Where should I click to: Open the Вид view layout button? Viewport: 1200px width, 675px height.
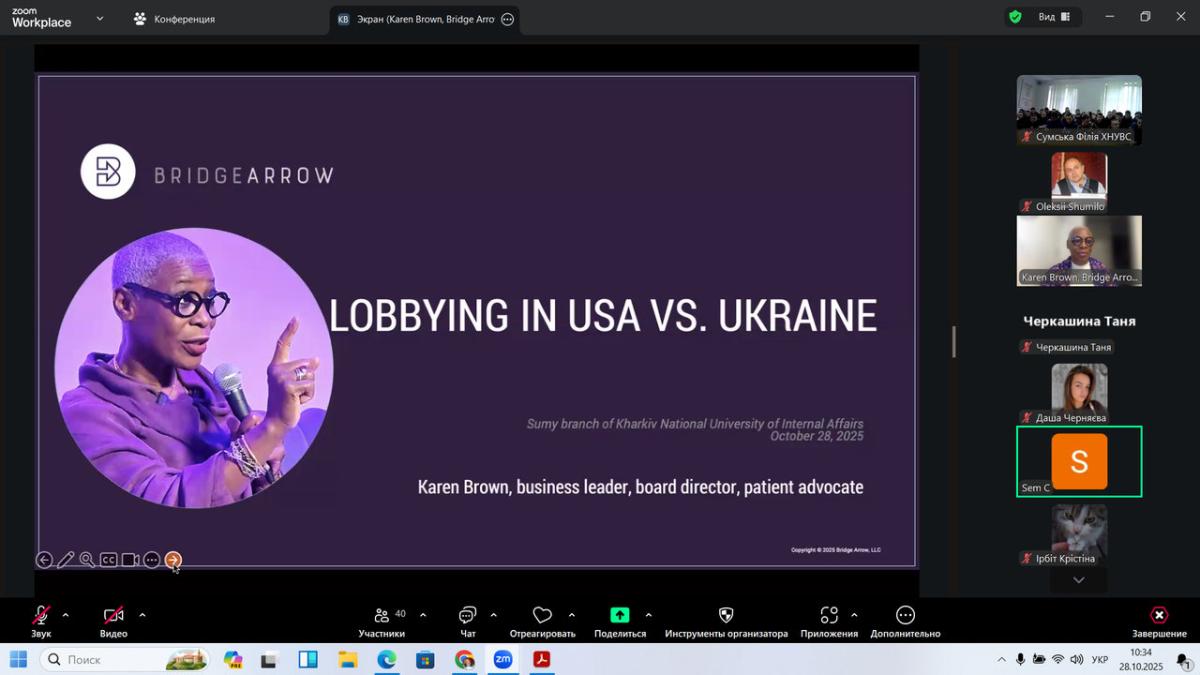coord(1054,17)
